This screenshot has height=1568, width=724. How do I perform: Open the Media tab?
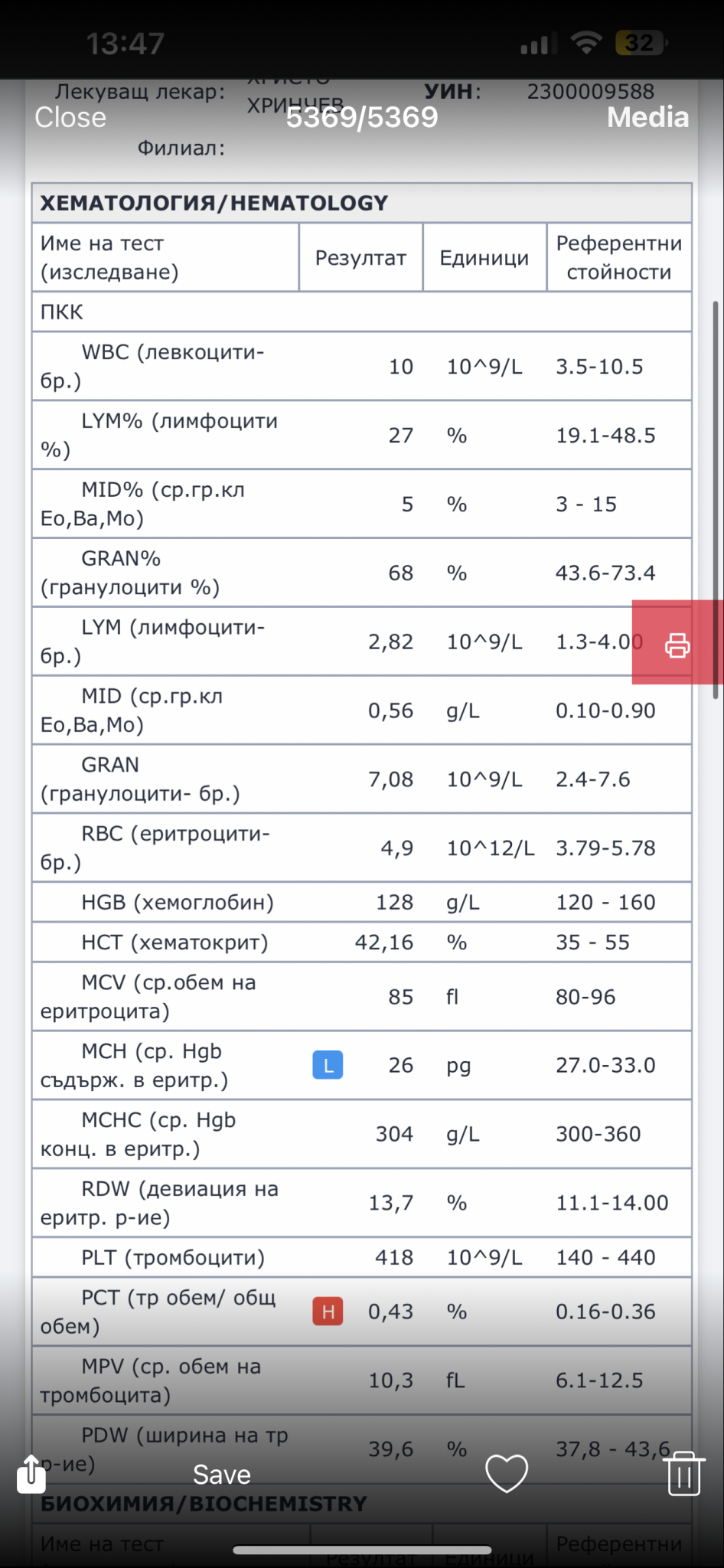point(647,117)
